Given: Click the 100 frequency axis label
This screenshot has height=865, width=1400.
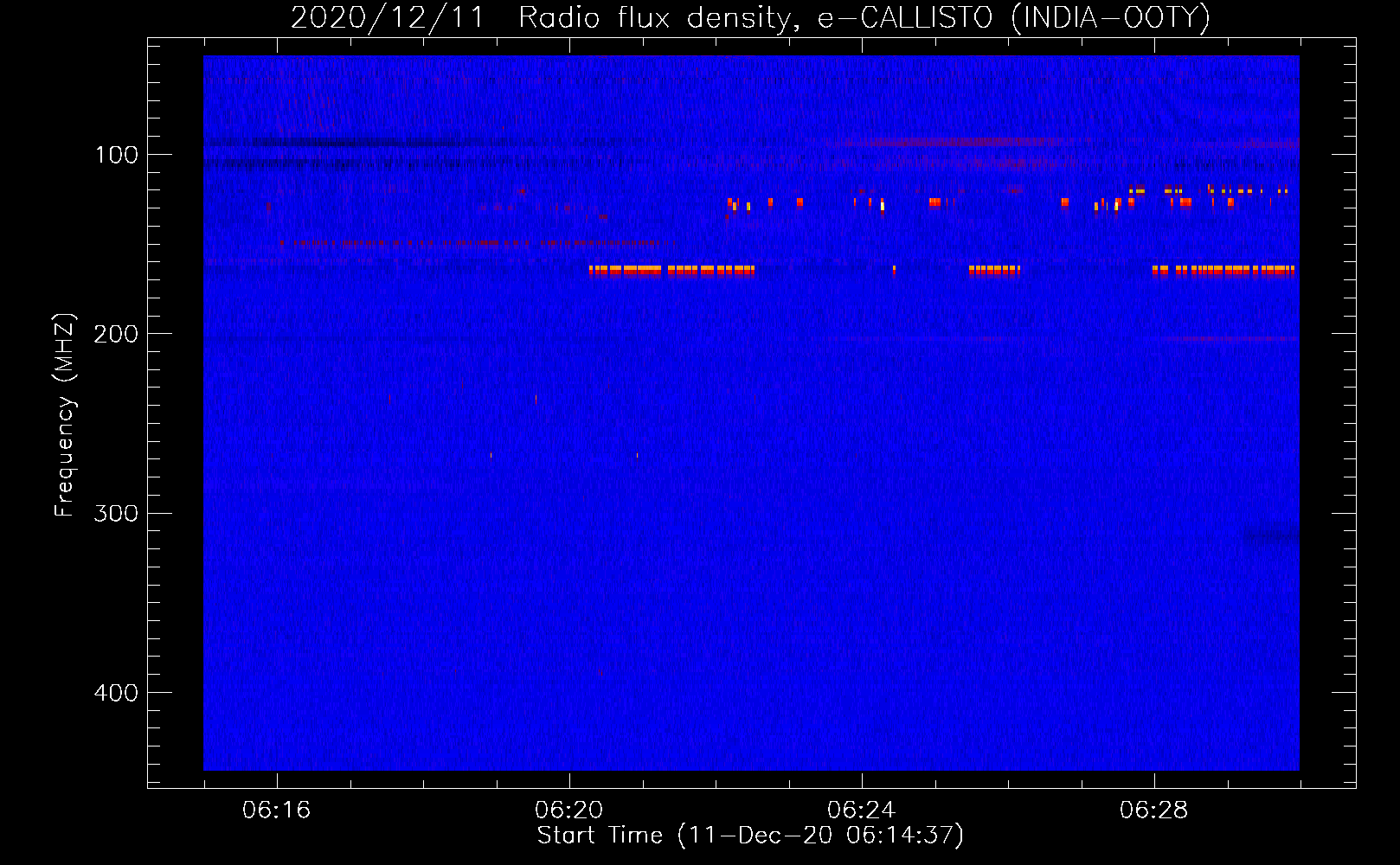Looking at the screenshot, I should [116, 155].
